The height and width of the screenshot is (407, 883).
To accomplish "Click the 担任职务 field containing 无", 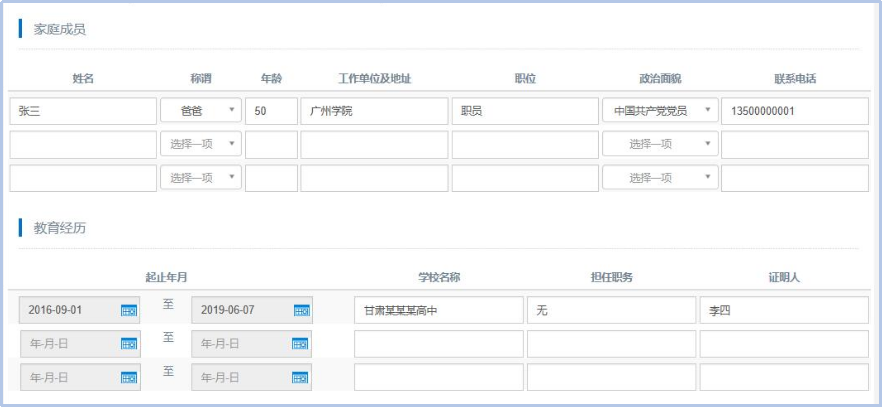I will 612,310.
